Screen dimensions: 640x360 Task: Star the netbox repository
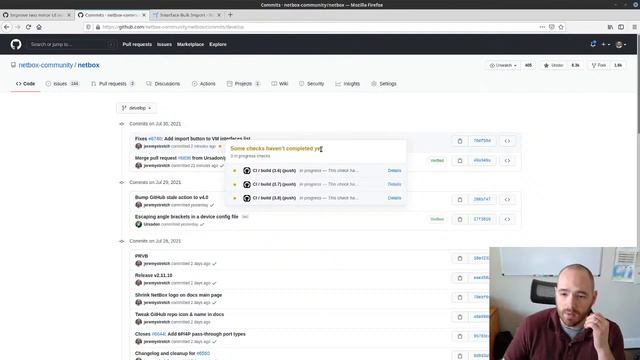tap(554, 65)
